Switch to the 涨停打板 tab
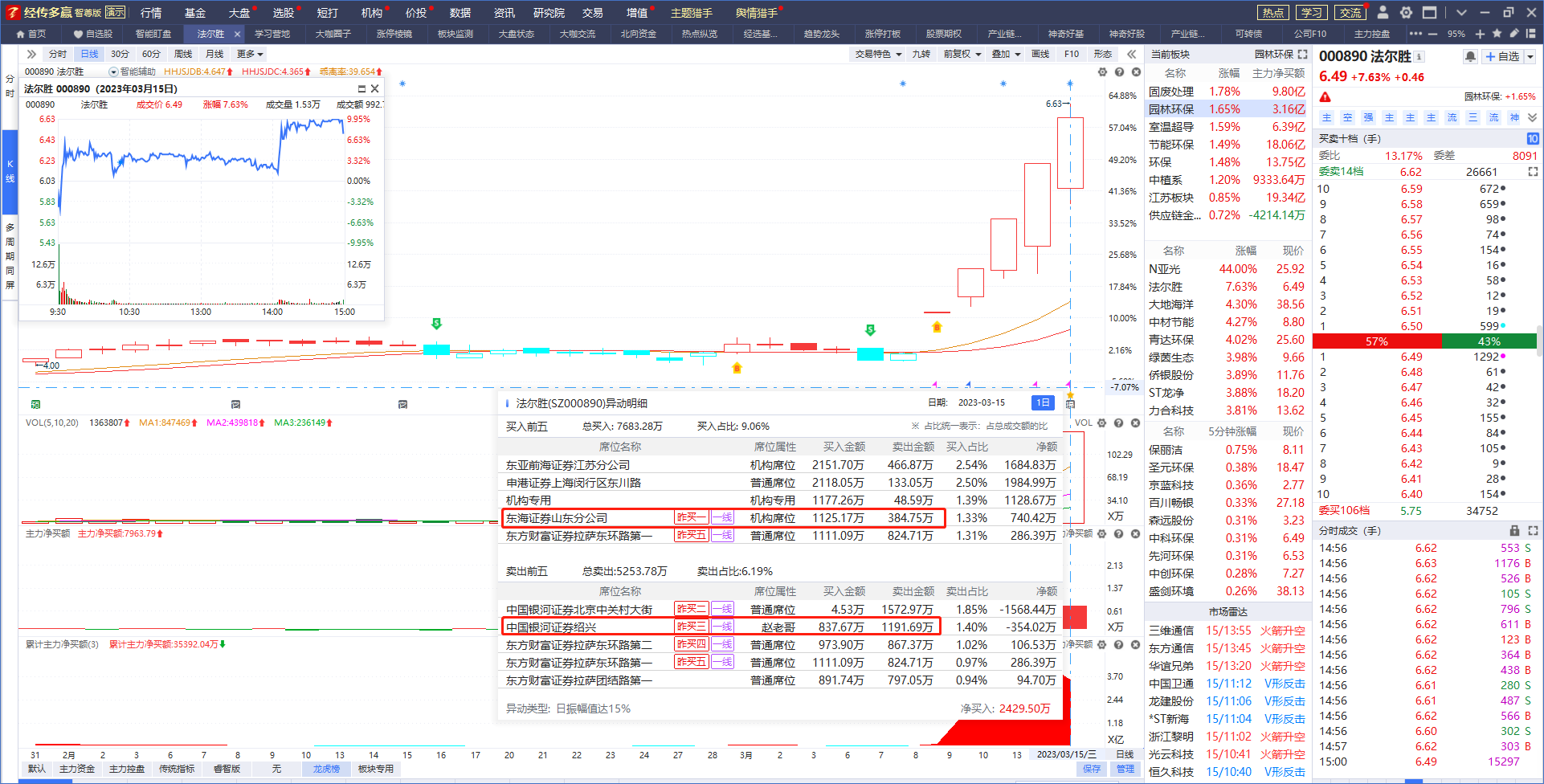The image size is (1544, 784). click(x=883, y=34)
